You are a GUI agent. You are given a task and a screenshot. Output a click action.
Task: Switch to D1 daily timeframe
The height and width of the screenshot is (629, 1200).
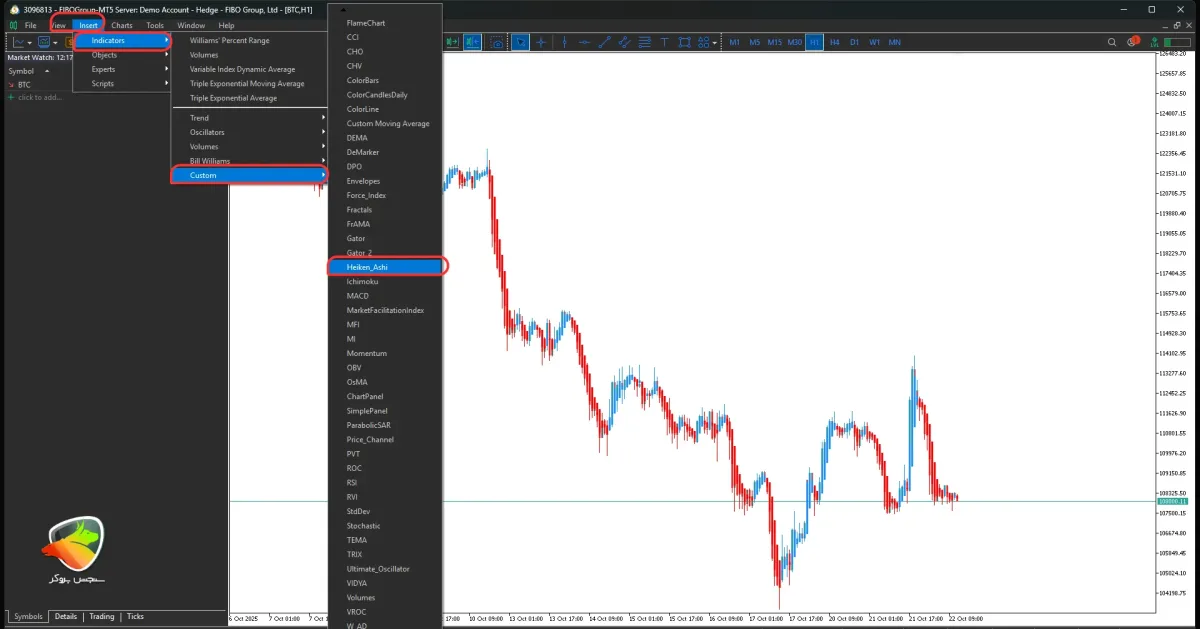click(x=854, y=42)
